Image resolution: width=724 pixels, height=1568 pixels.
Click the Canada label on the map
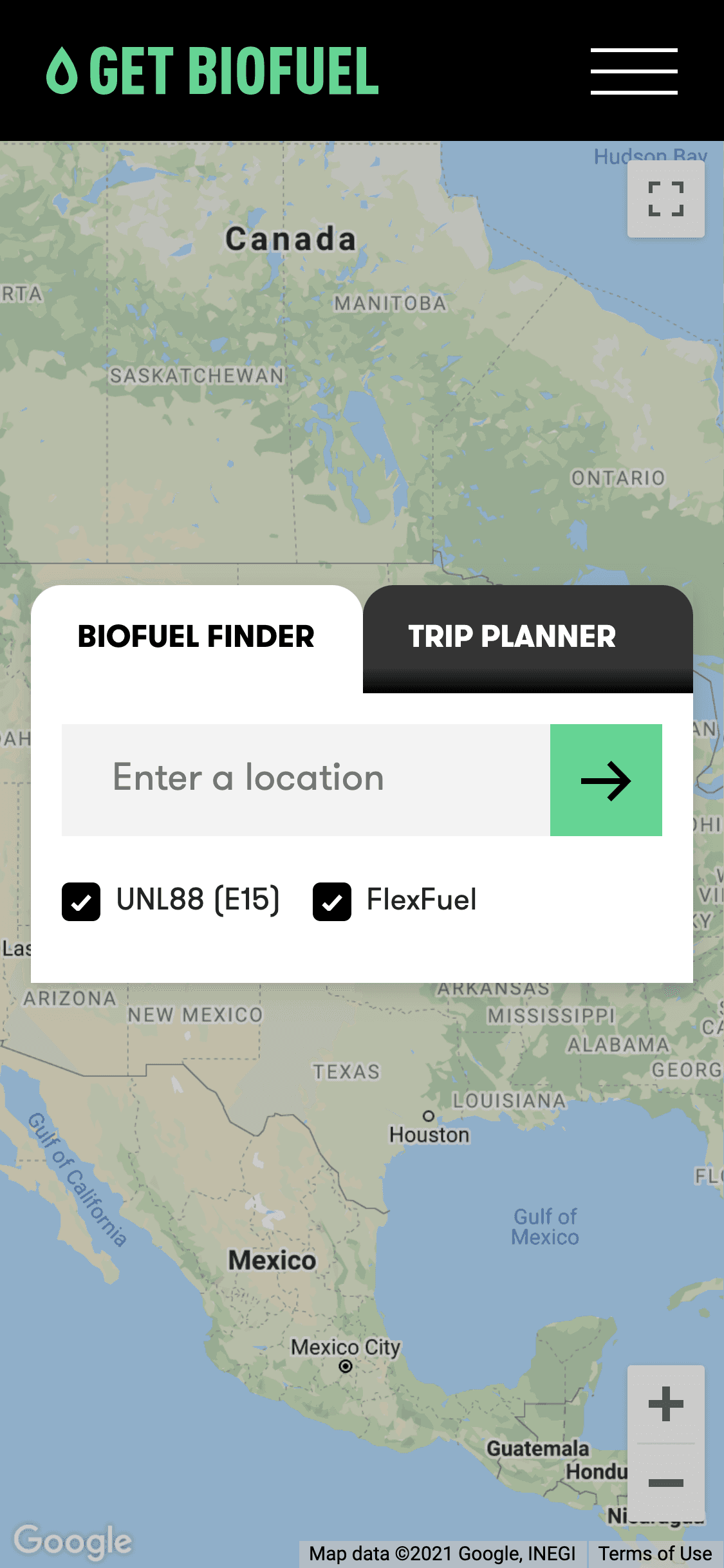[x=290, y=239]
